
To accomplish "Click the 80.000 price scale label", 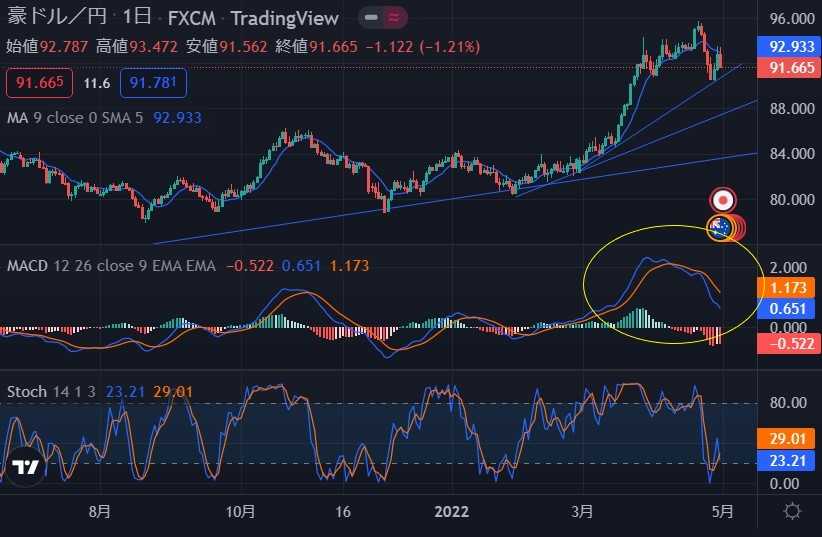I will [x=792, y=200].
